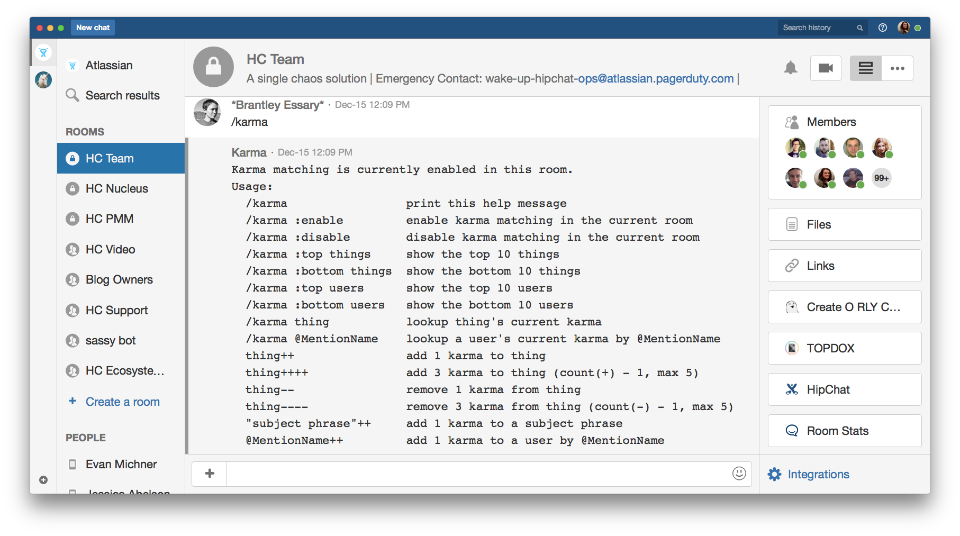Open the Room Stats panel
Screen dimensions: 960x536
click(844, 431)
